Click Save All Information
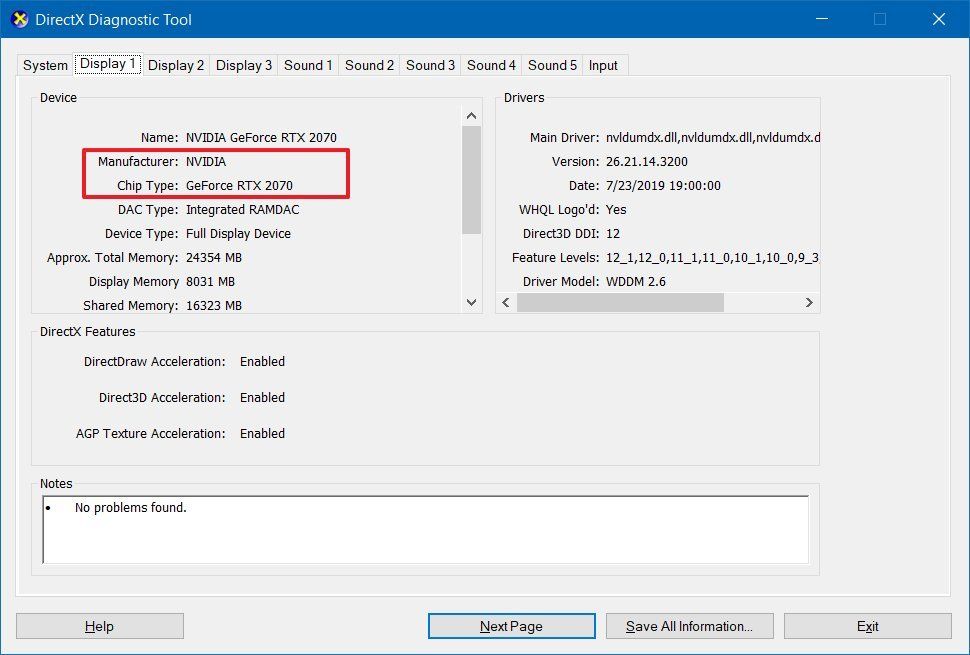 click(689, 625)
